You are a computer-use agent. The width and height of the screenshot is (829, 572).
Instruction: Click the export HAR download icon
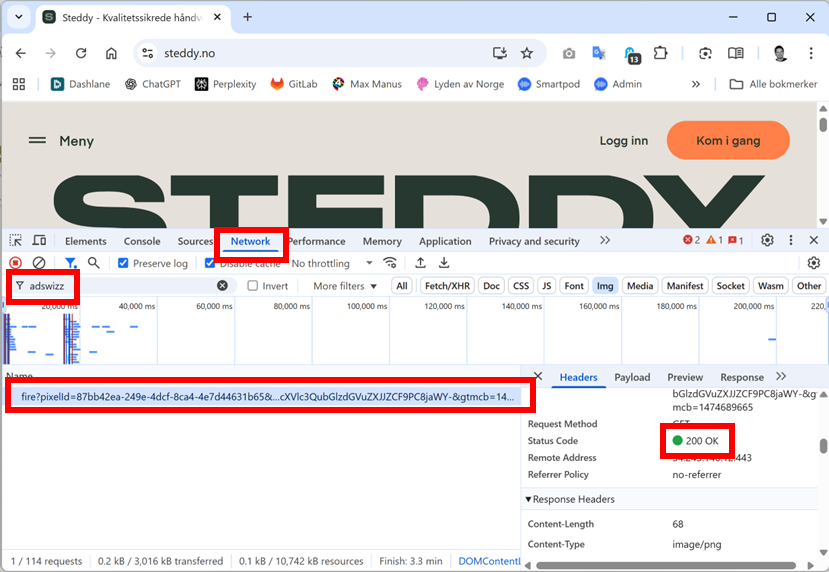[444, 263]
